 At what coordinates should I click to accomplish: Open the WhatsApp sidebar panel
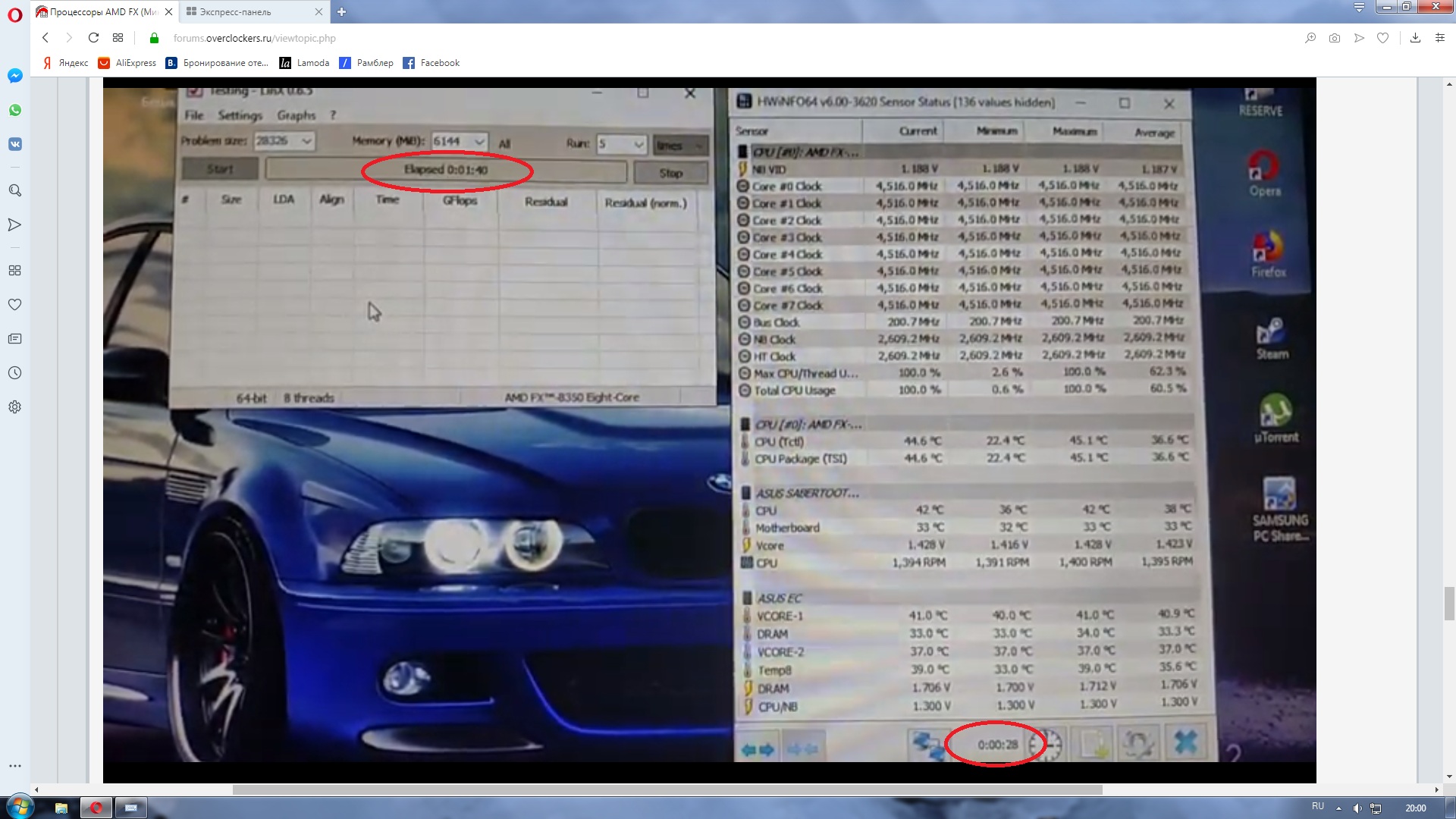coord(14,110)
